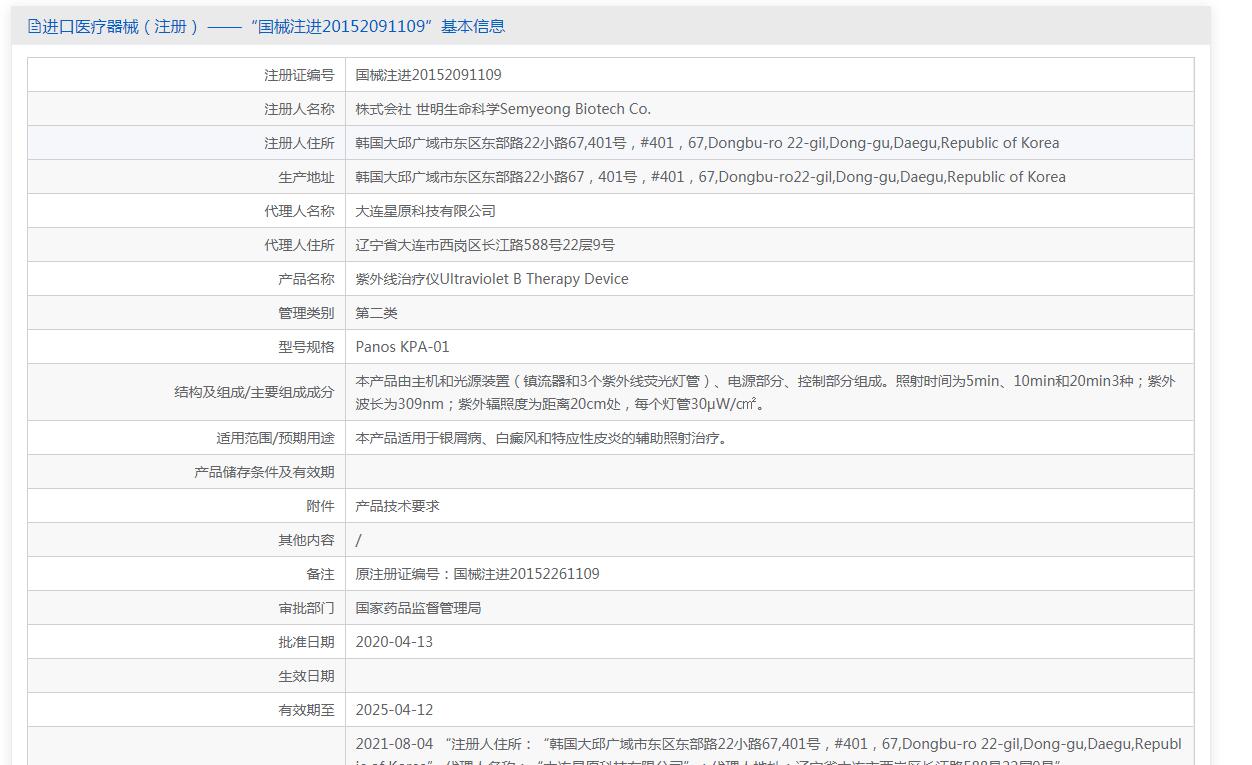Click the 管理类别 label
Viewport: 1252px width, 765px height.
(306, 313)
